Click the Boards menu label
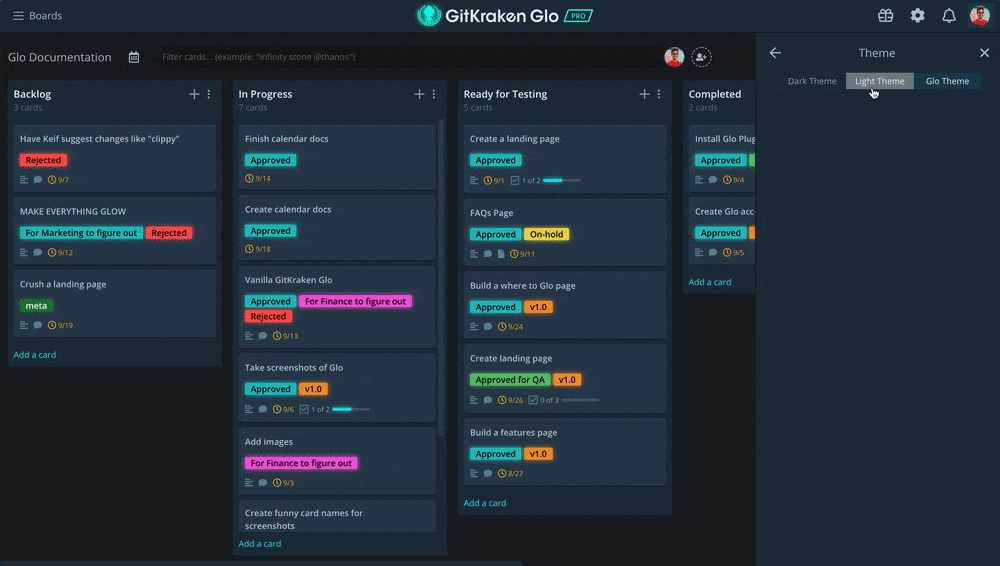The height and width of the screenshot is (566, 1000). point(45,15)
